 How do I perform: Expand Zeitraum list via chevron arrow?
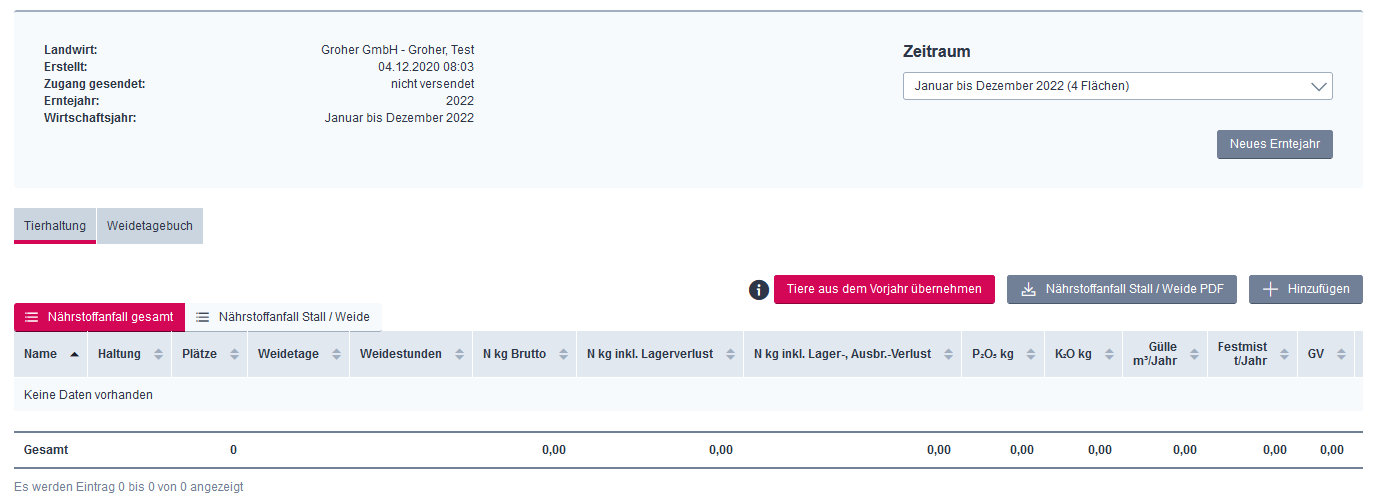1318,86
